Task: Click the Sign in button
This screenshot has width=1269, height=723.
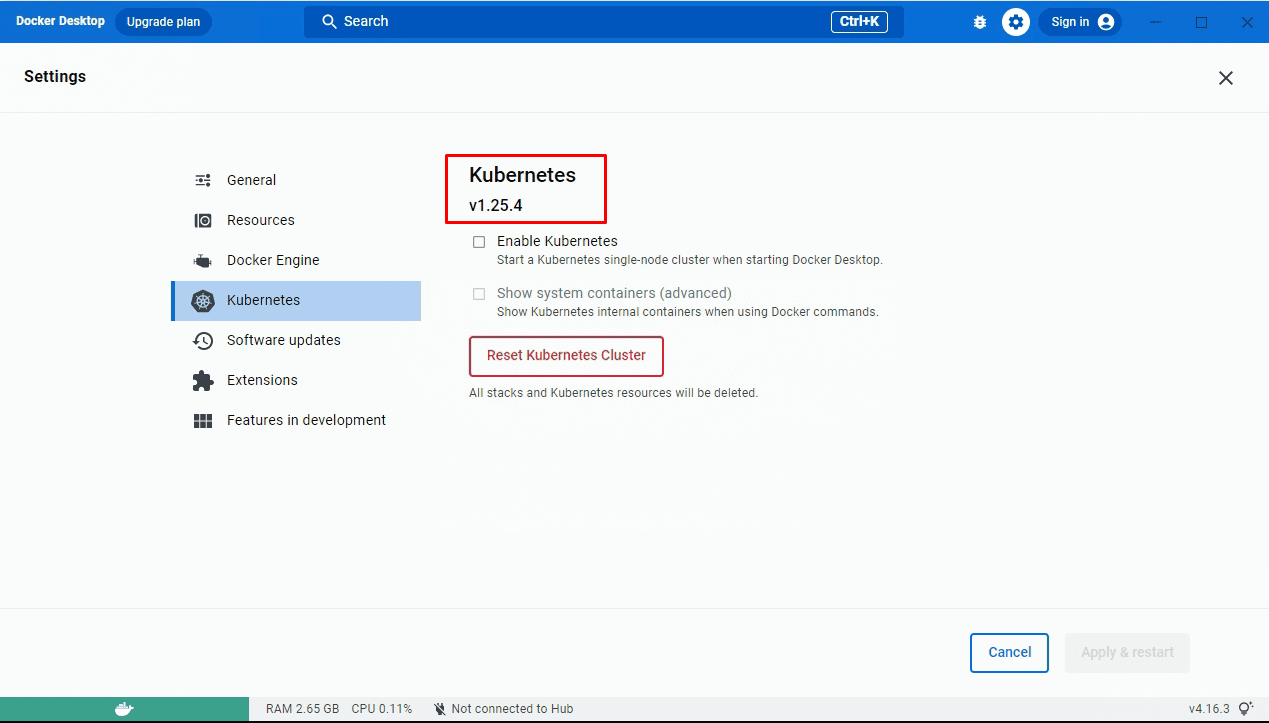Action: pos(1080,22)
